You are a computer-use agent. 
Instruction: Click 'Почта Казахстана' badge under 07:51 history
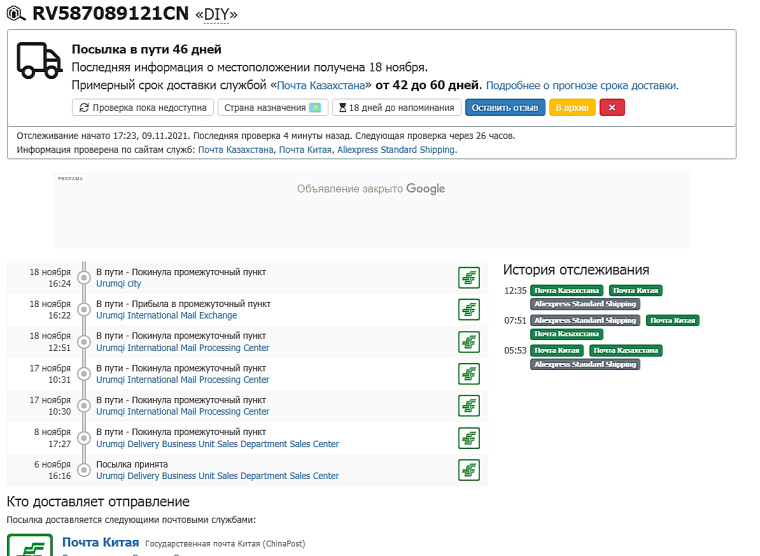[567, 334]
